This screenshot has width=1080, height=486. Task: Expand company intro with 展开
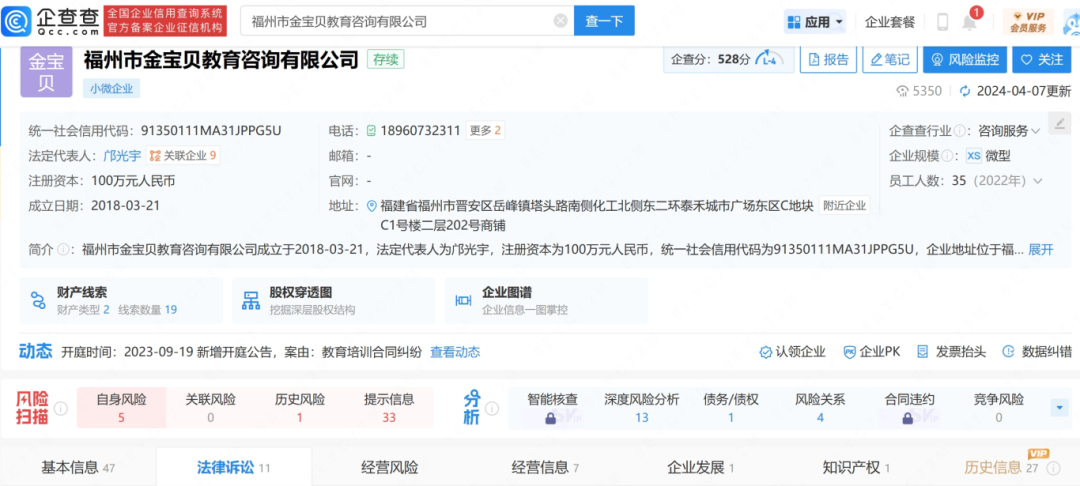coord(1041,250)
